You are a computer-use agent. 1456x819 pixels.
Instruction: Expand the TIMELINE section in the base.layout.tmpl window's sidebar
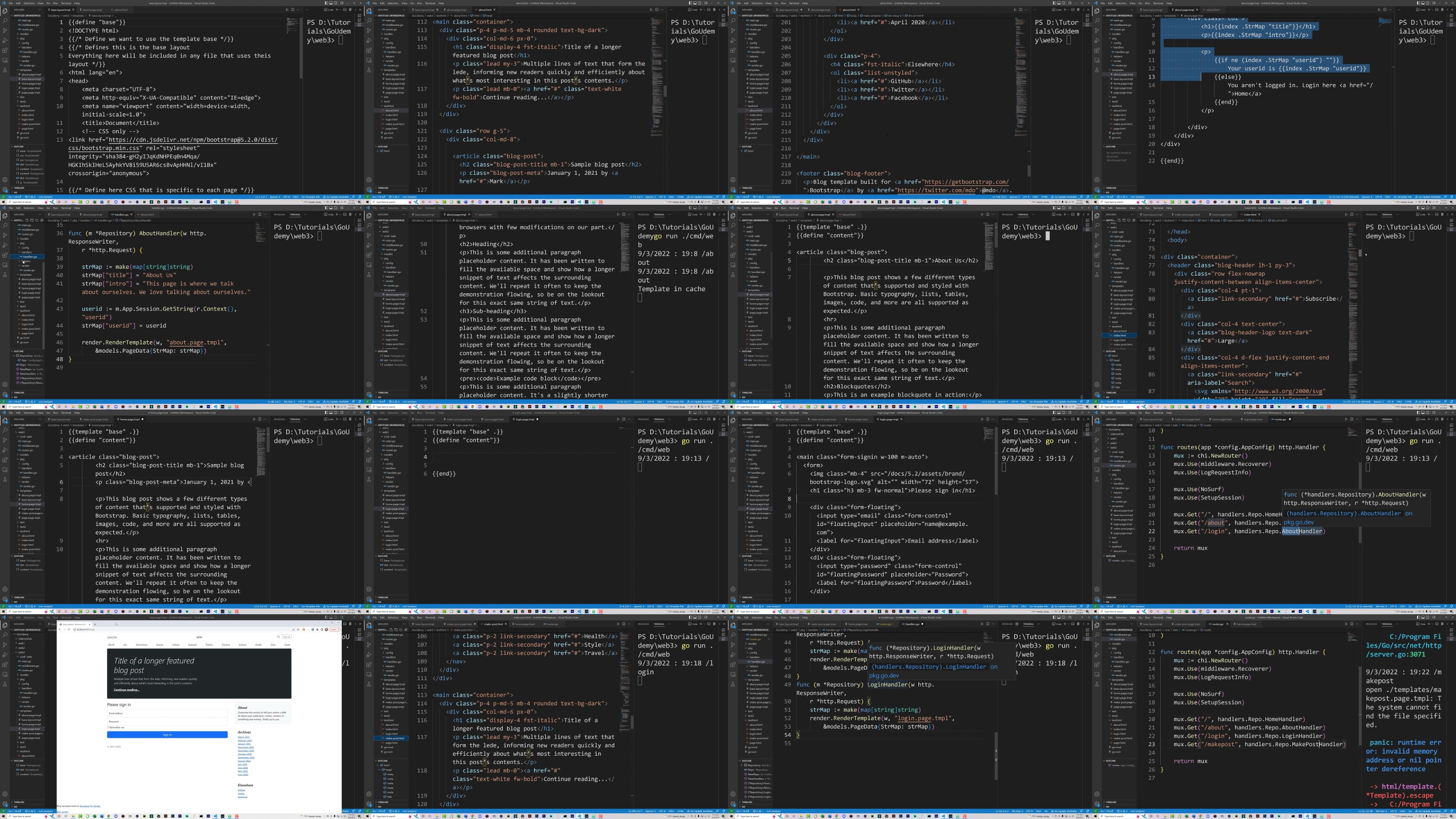pyautogui.click(x=19, y=188)
